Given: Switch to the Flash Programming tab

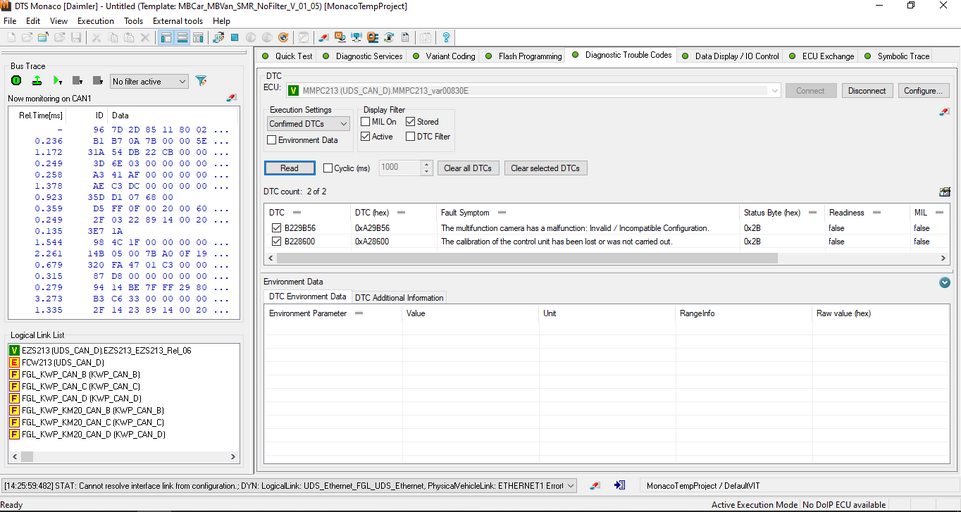Looking at the screenshot, I should coord(523,56).
